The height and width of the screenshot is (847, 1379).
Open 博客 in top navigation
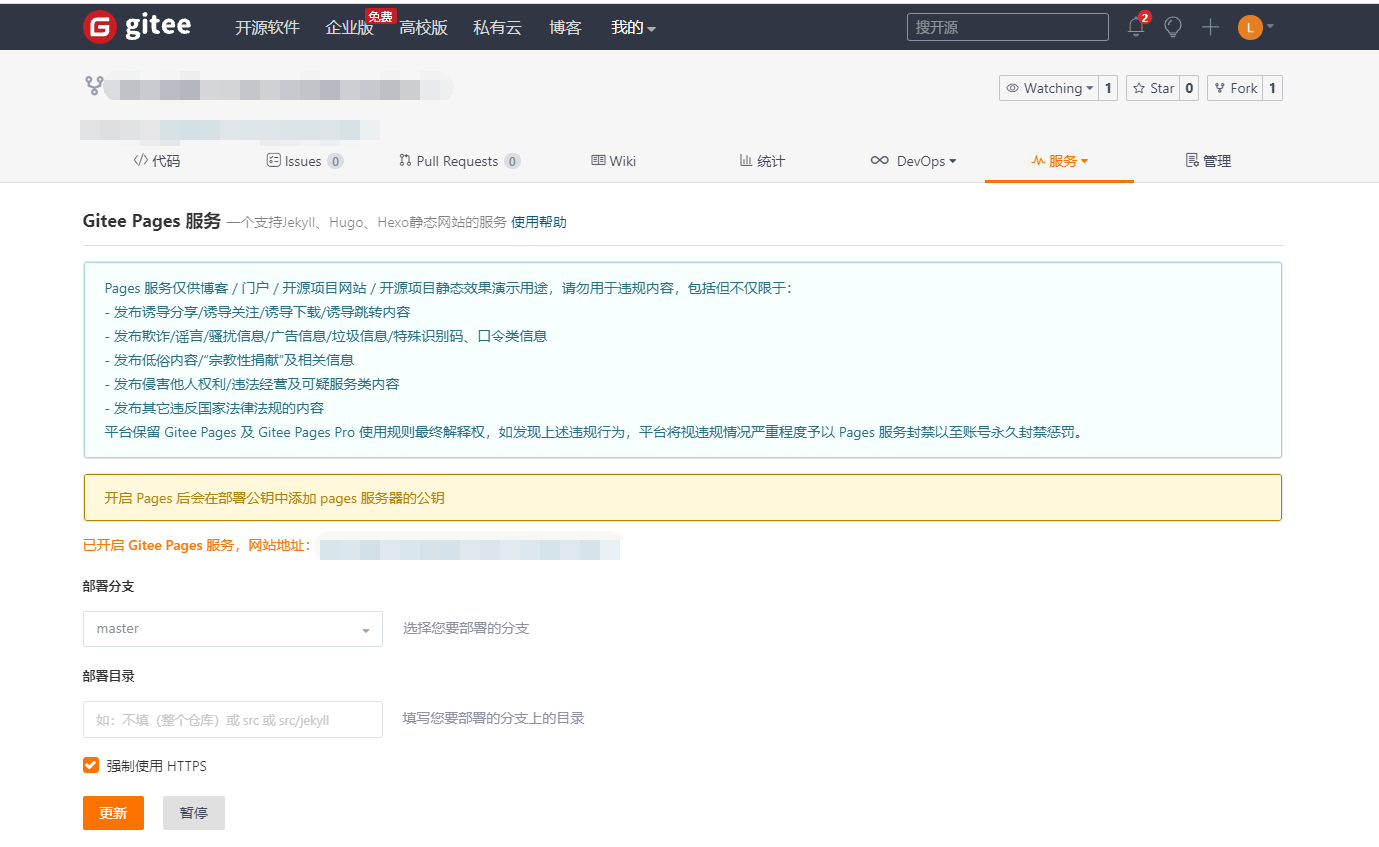(565, 28)
